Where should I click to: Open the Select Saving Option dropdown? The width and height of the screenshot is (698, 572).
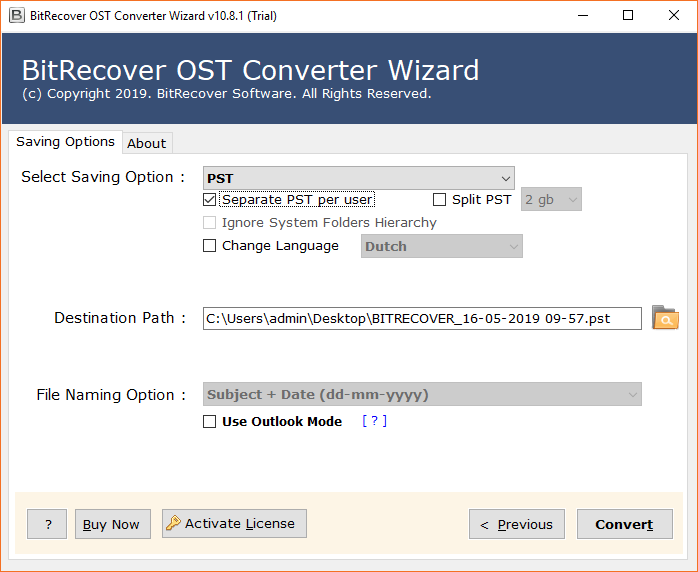tap(358, 178)
